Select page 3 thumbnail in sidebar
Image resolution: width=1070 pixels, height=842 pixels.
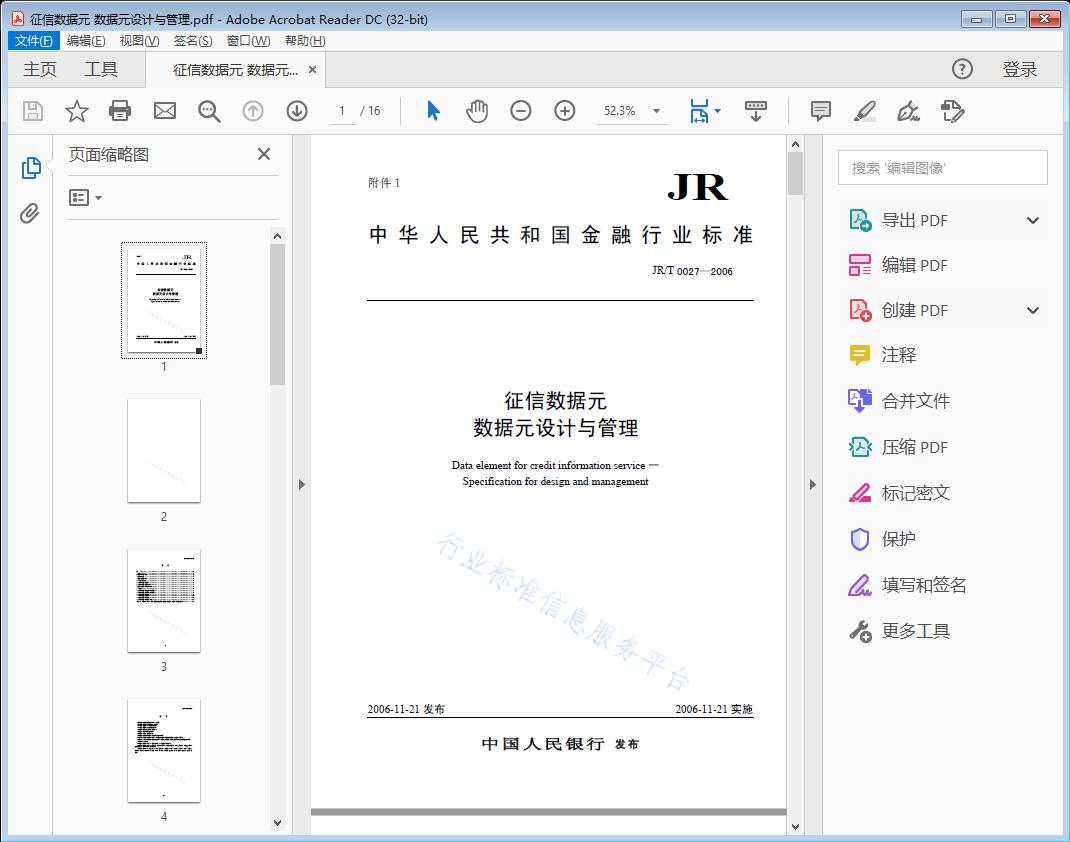(163, 600)
